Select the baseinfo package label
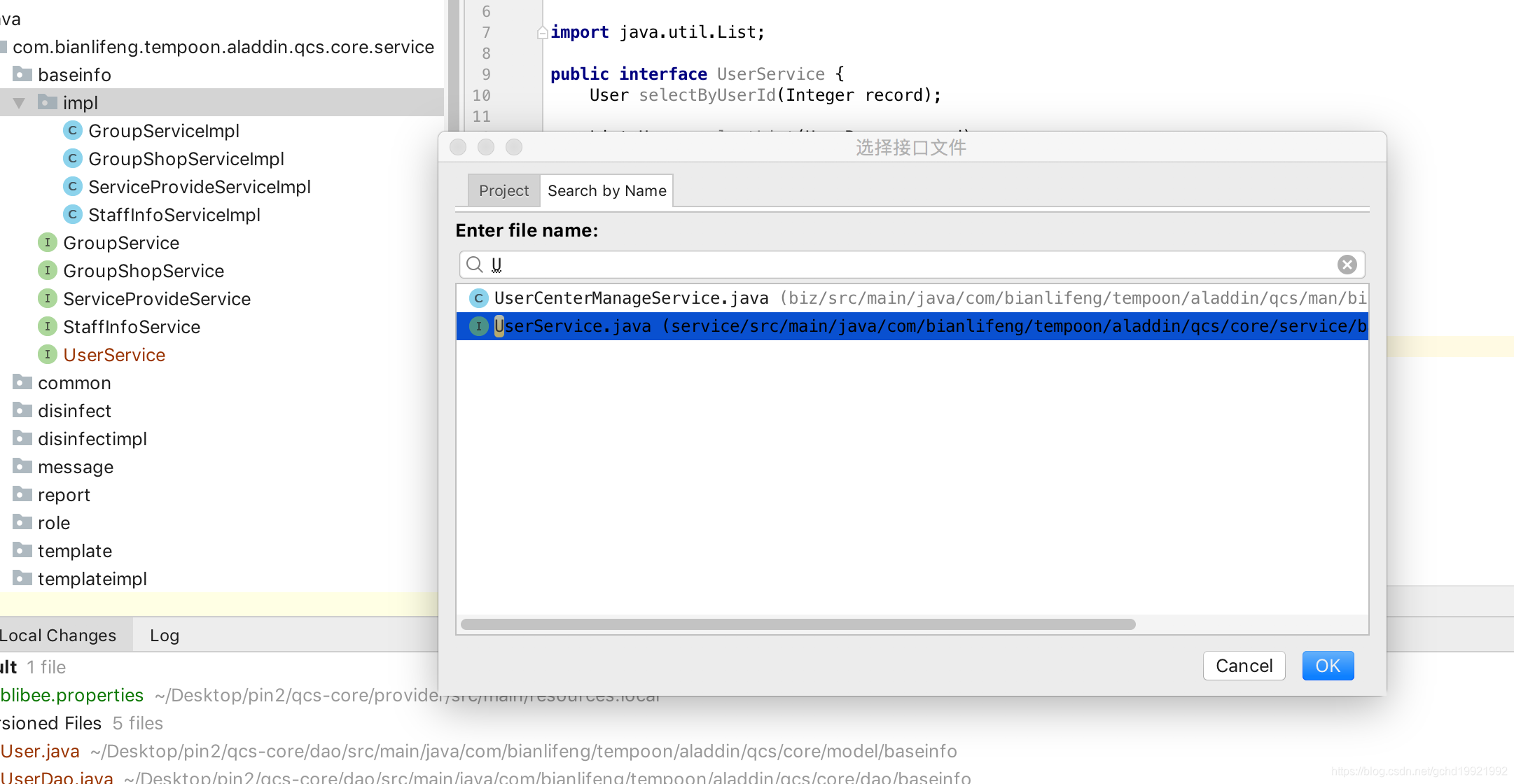 [x=74, y=75]
